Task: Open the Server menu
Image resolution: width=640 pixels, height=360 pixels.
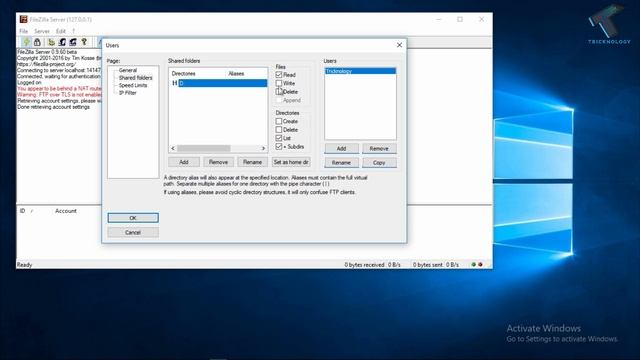Action: coord(42,31)
